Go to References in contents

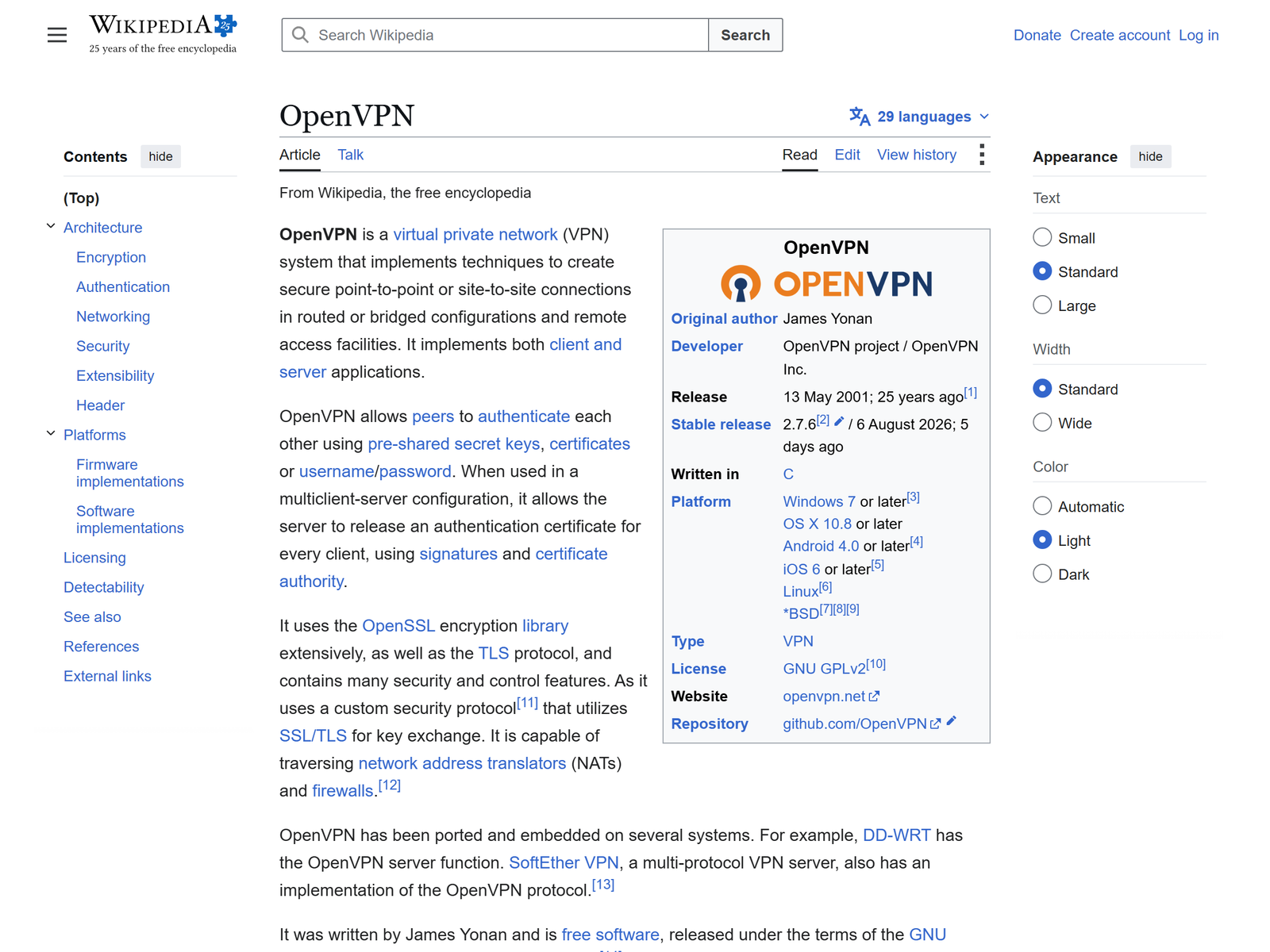[101, 647]
